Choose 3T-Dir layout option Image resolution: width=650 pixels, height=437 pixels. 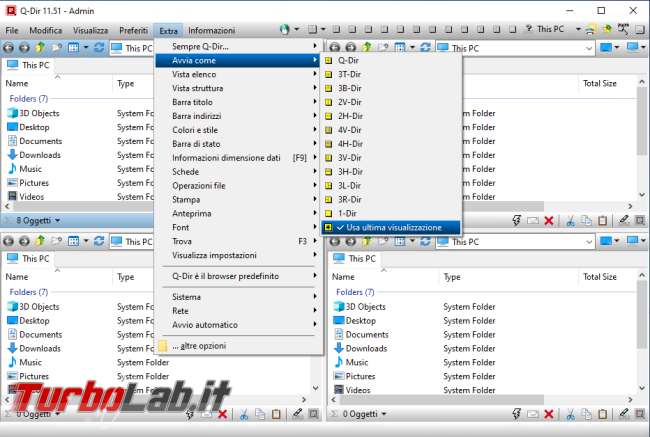(391, 74)
